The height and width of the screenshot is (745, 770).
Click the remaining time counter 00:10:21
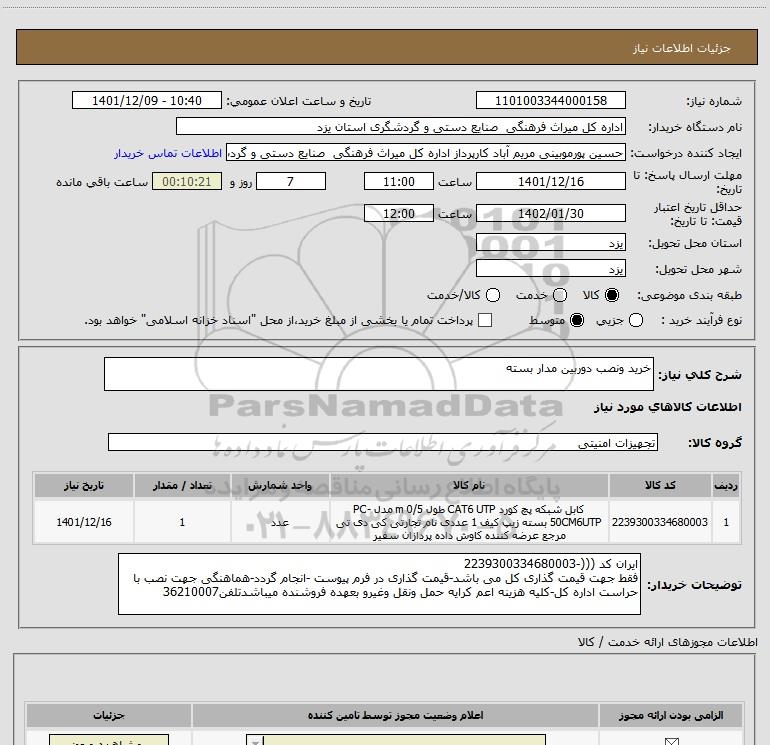click(x=187, y=181)
